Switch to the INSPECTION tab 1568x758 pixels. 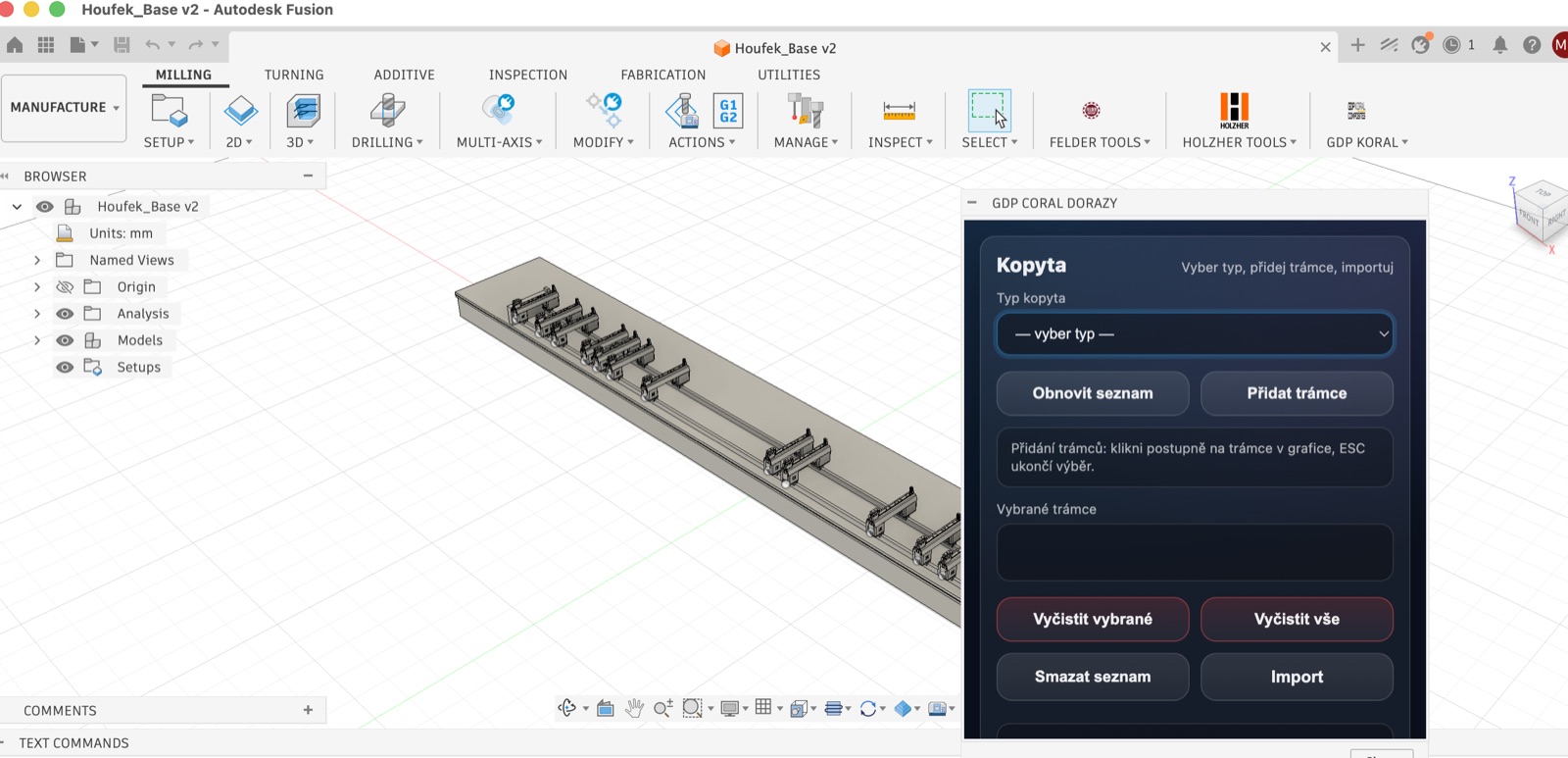[x=528, y=75]
